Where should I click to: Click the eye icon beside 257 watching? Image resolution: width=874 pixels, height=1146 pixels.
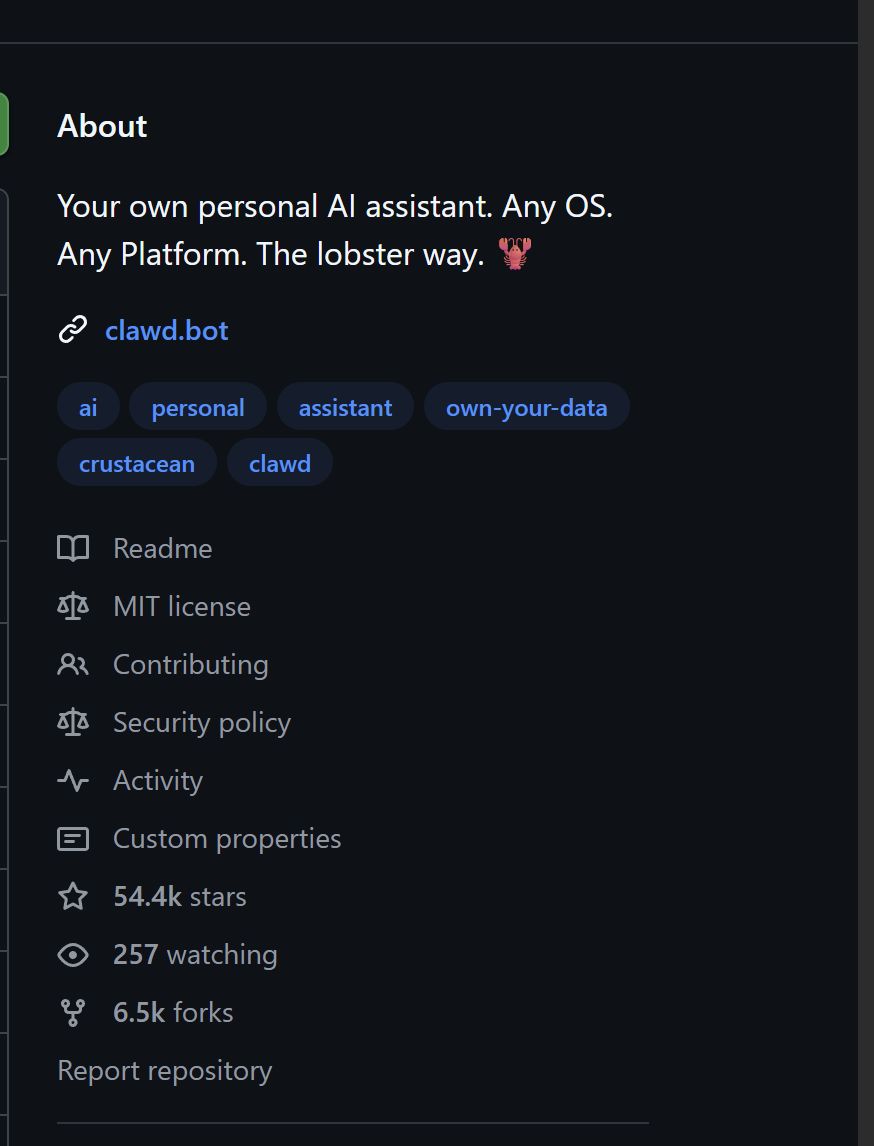point(73,954)
